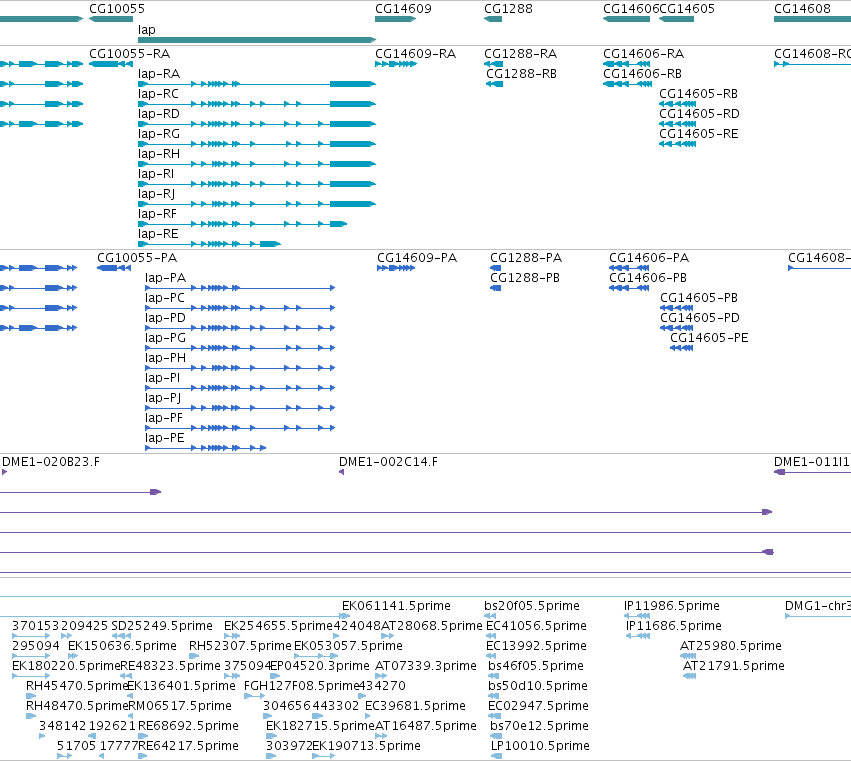
Task: Click the AT25980.5prime EST label
Action: pos(731,646)
